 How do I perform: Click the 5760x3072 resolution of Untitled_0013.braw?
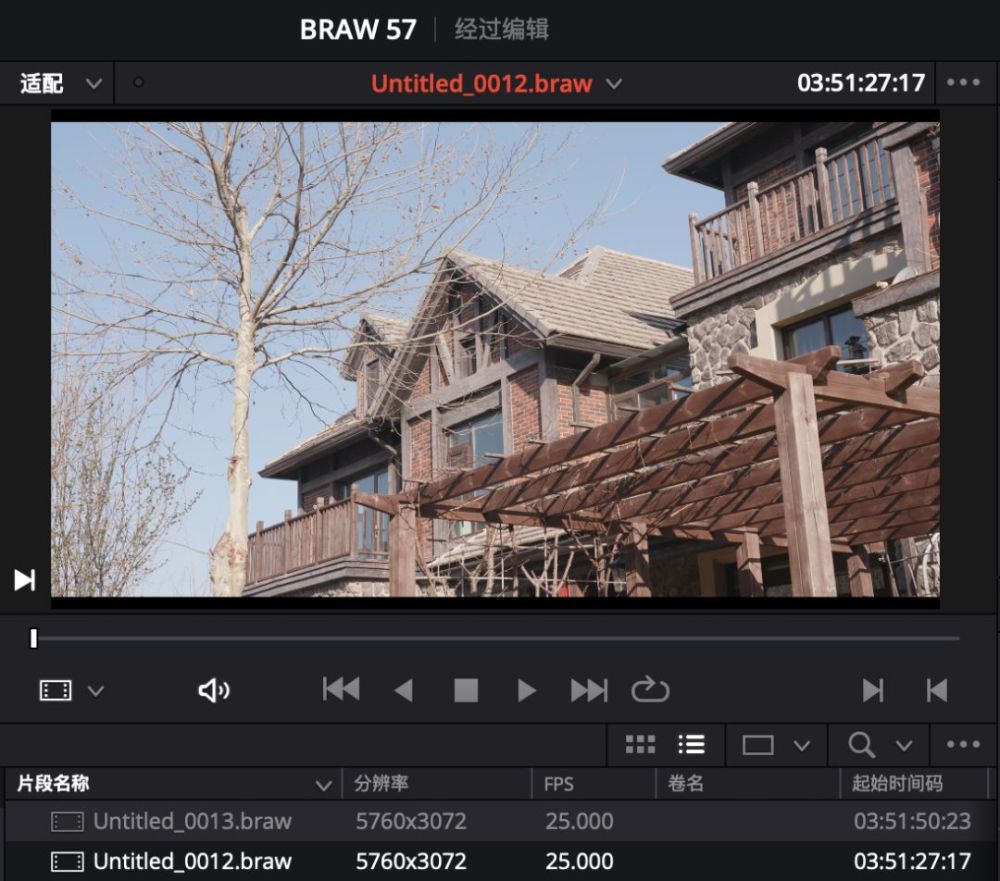[411, 821]
